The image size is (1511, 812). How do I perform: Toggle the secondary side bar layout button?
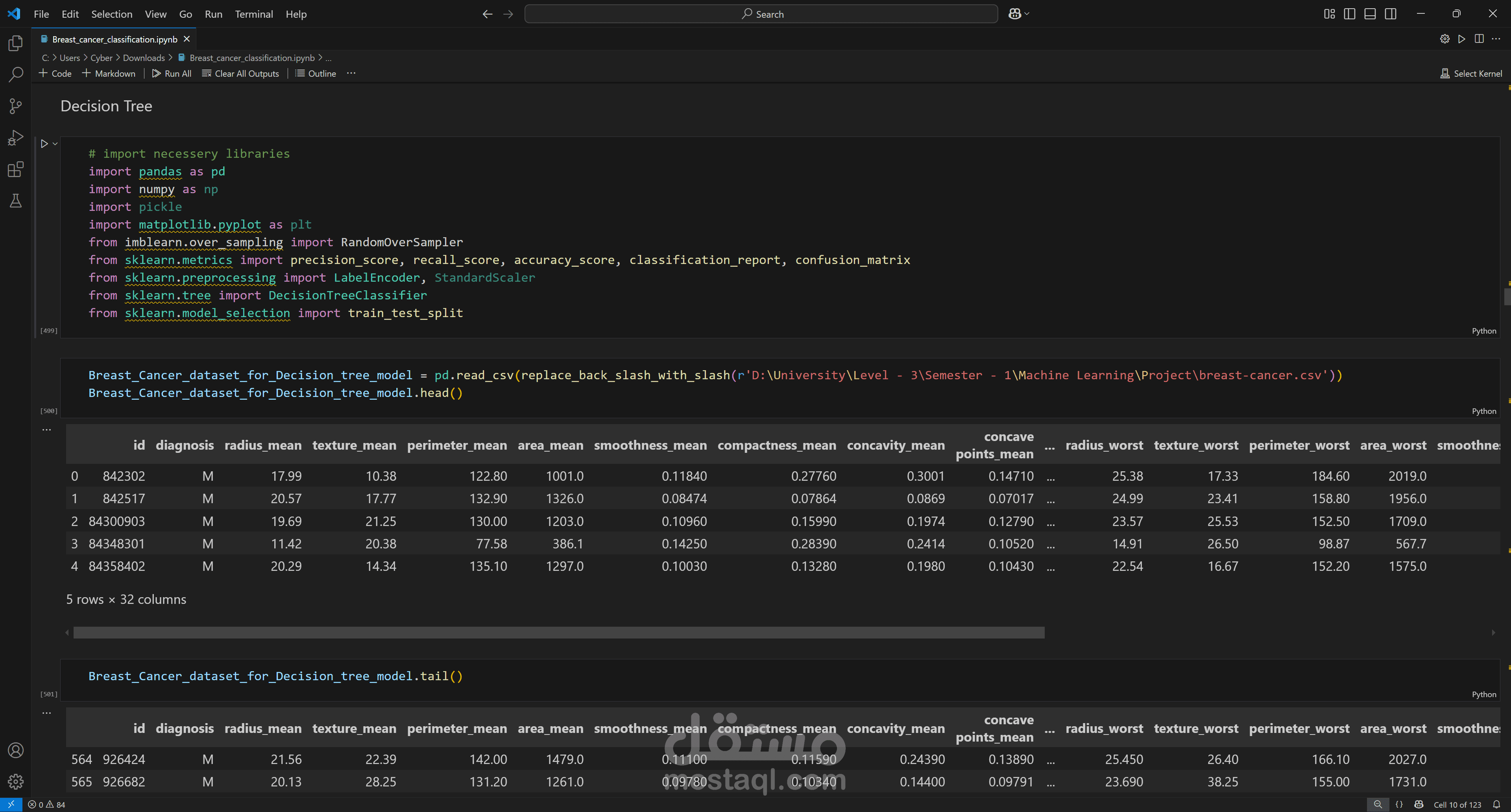1390,14
